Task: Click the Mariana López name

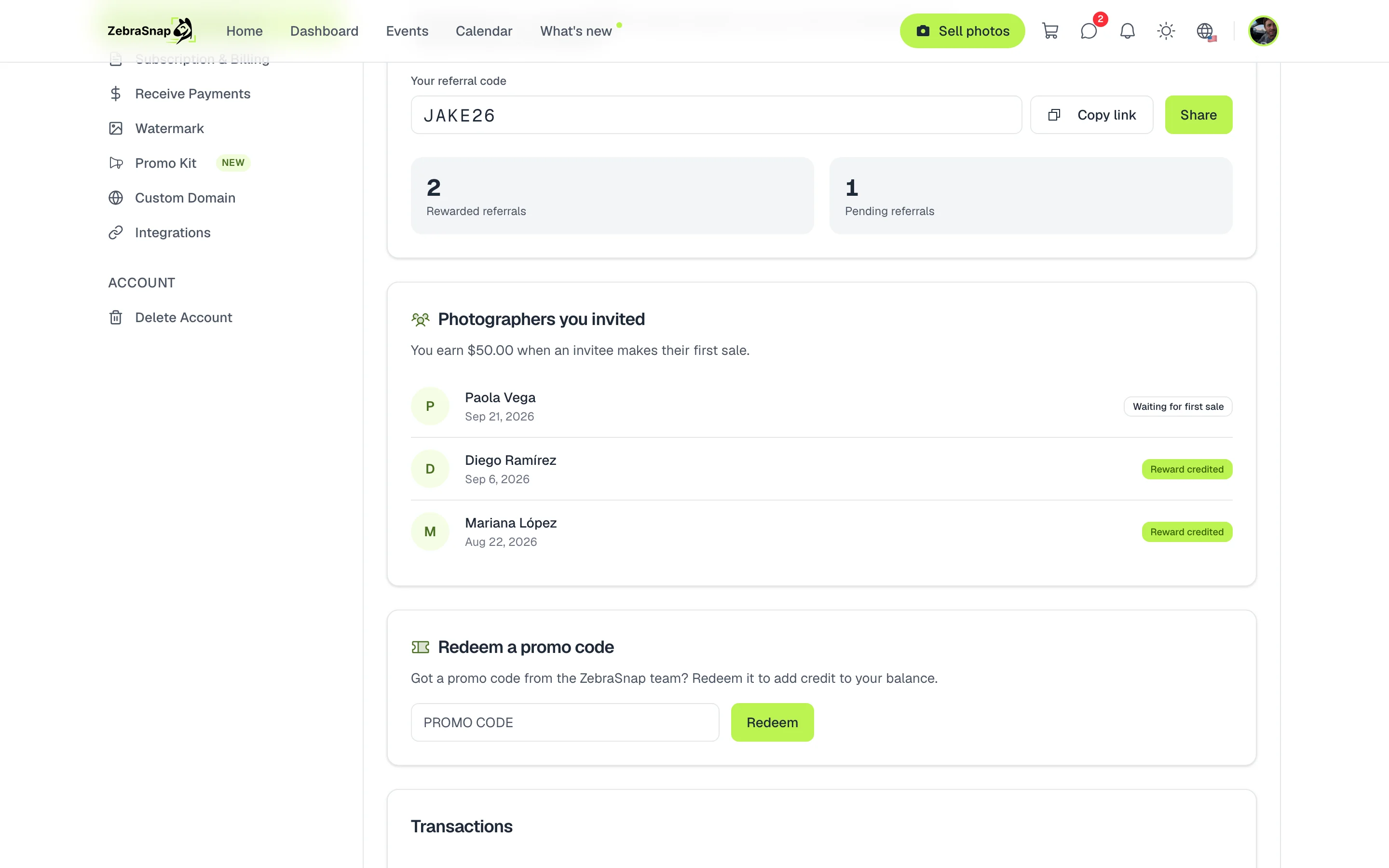Action: click(511, 523)
